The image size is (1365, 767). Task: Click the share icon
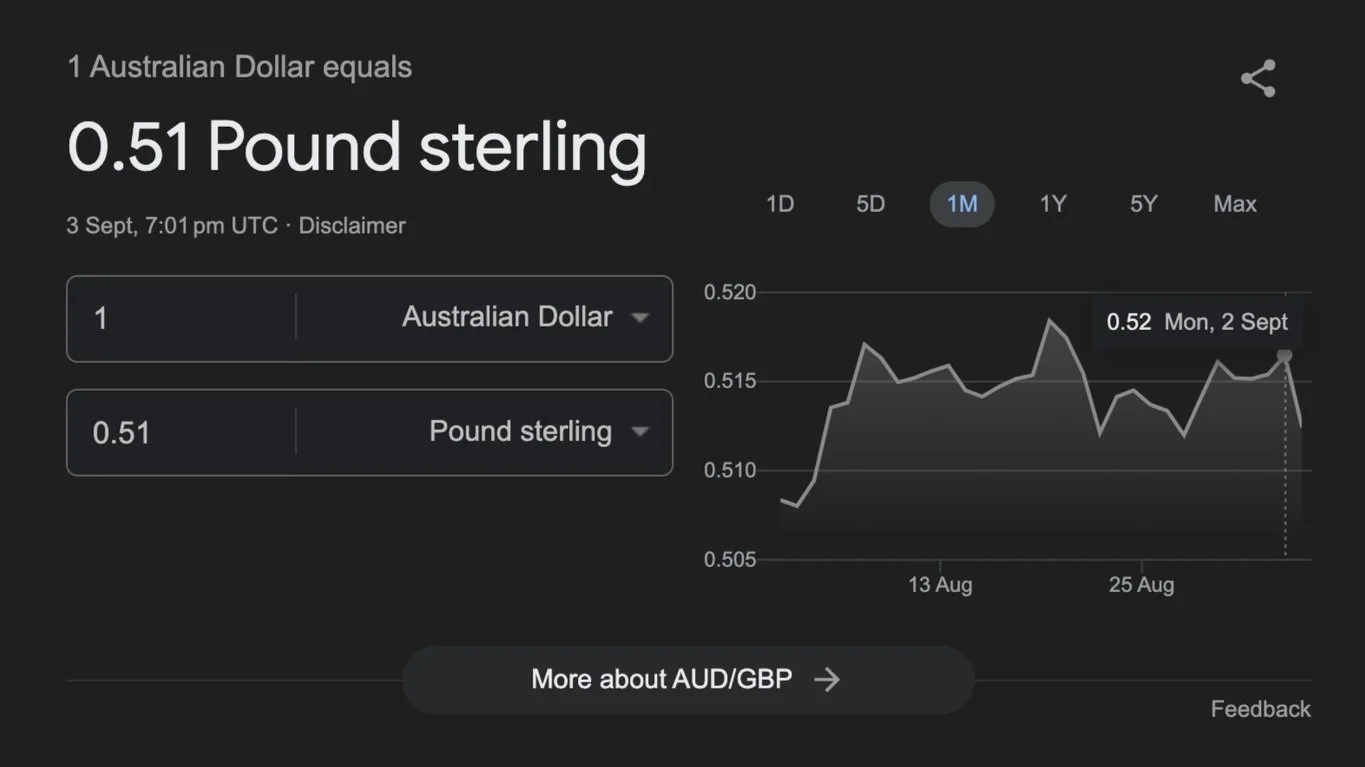point(1258,79)
